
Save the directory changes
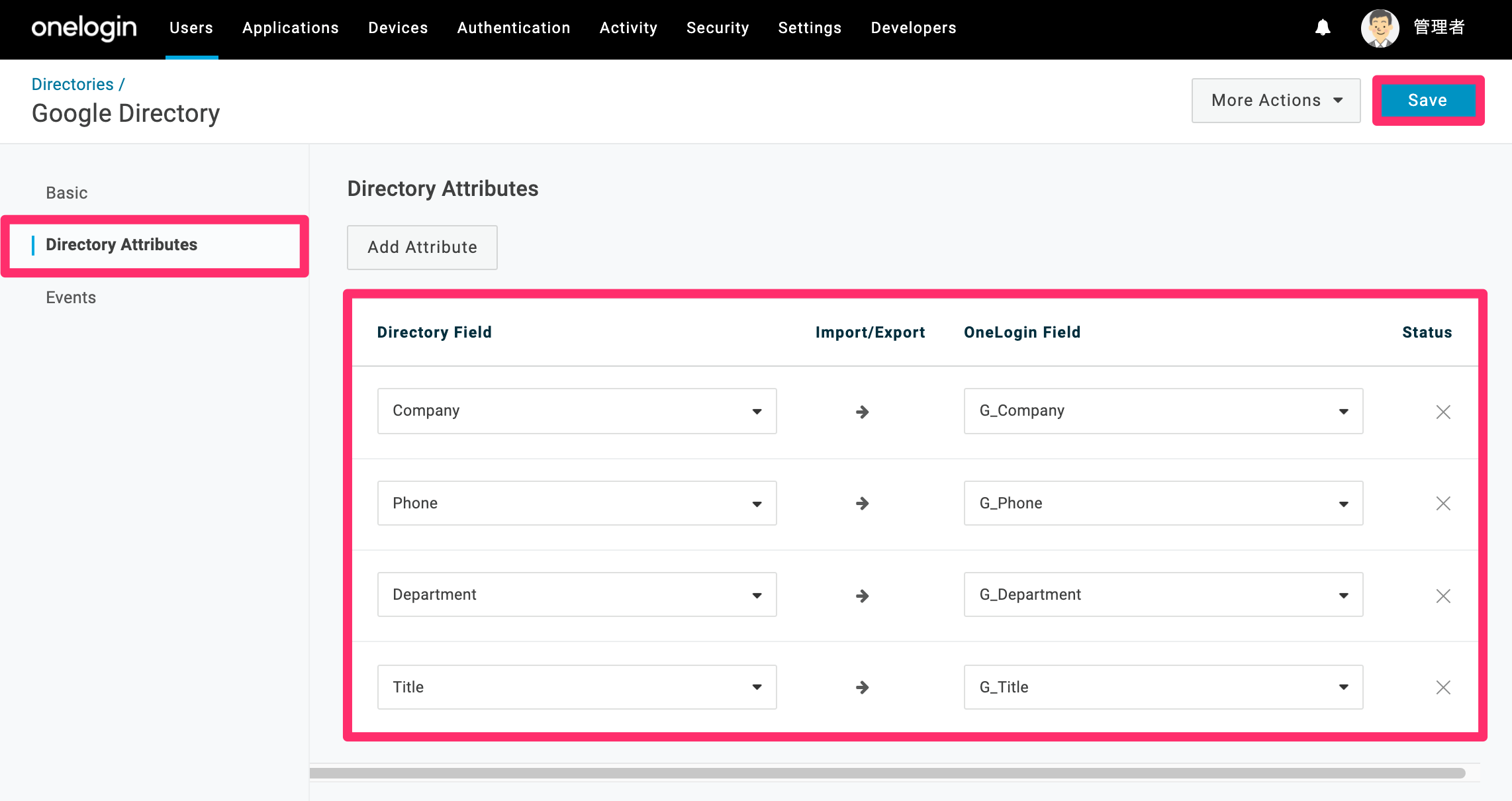(1428, 101)
